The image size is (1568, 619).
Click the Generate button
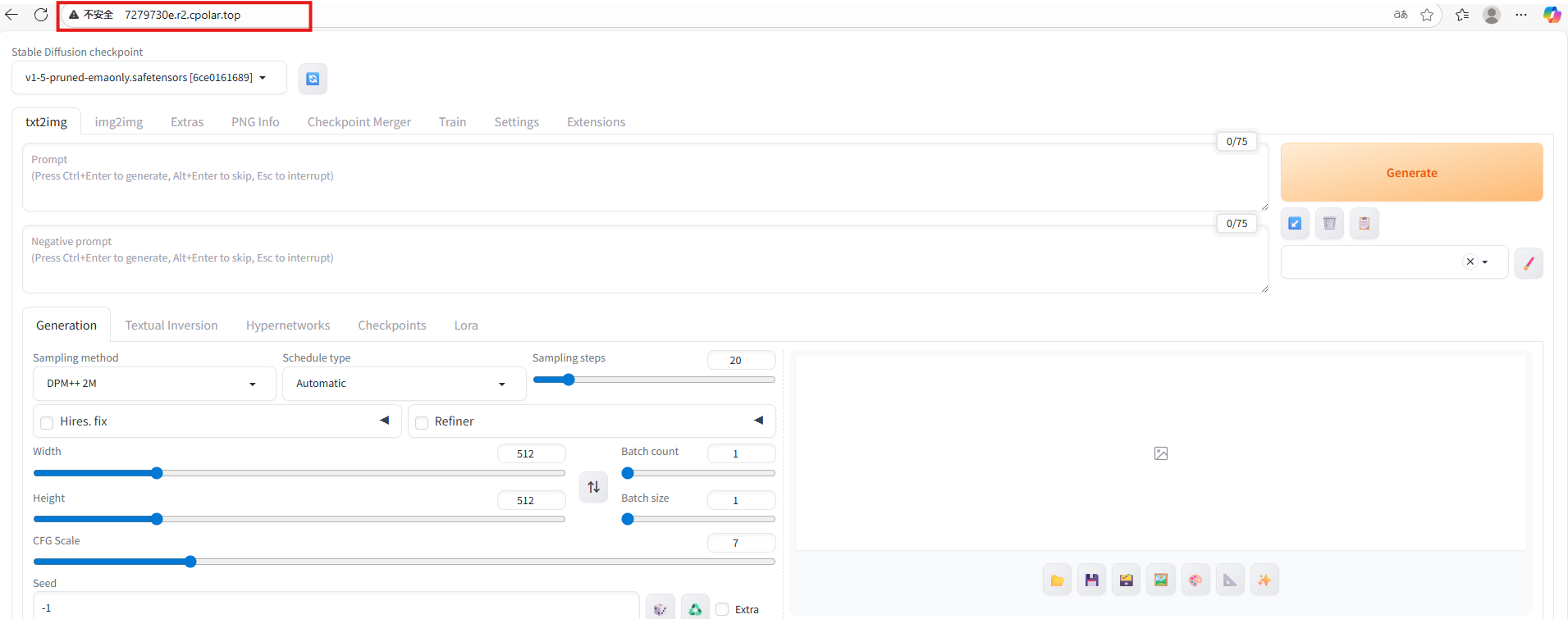pyautogui.click(x=1411, y=173)
